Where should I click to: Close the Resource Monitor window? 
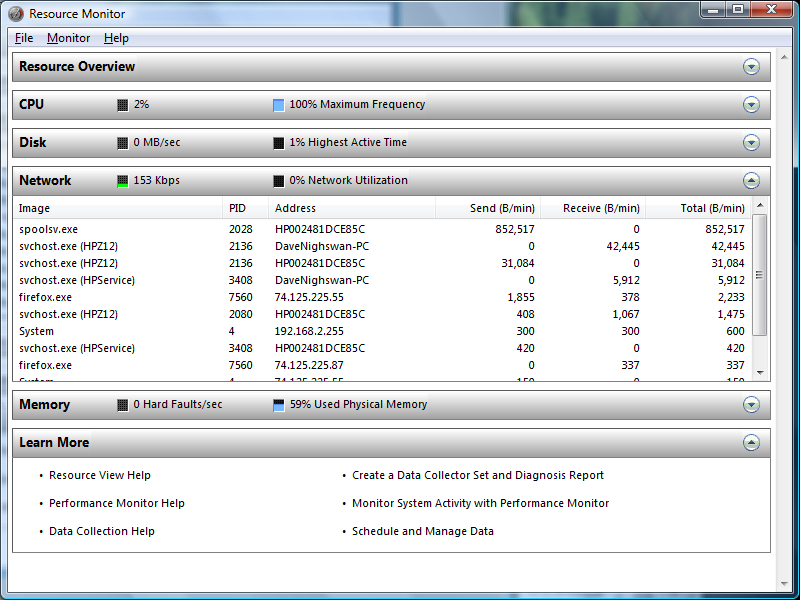tap(771, 9)
